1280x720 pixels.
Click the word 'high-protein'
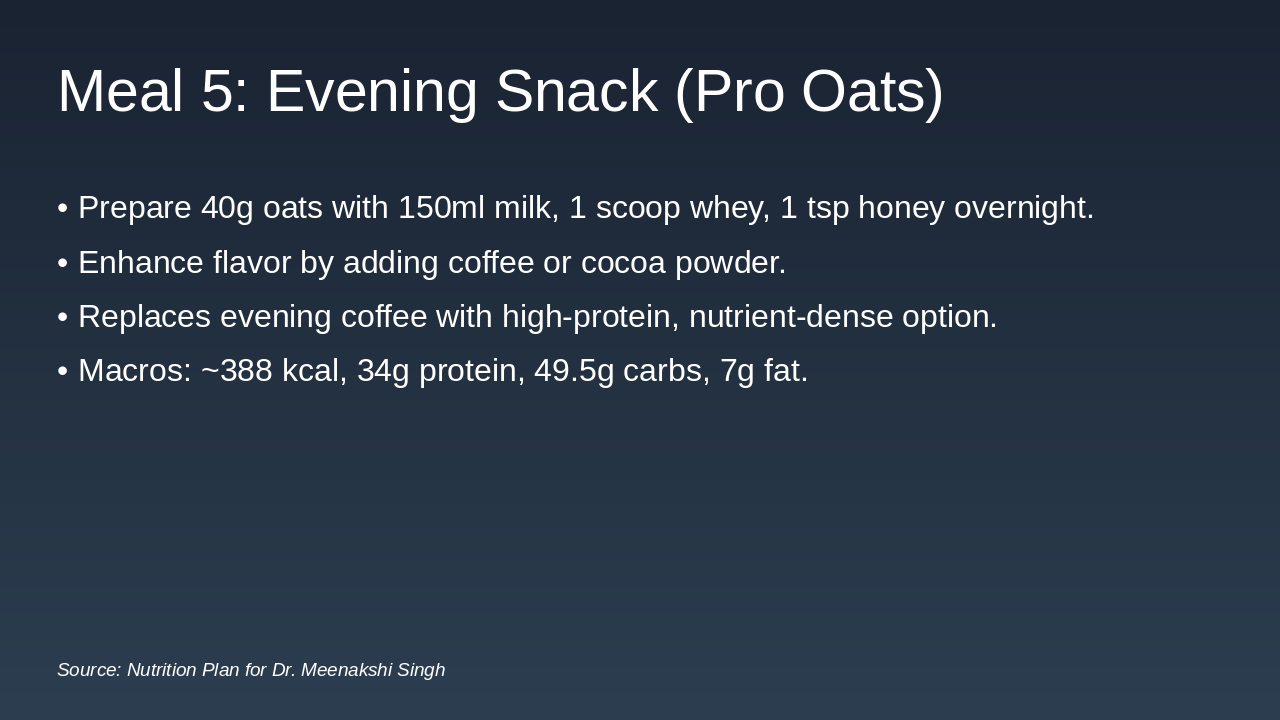pyautogui.click(x=585, y=317)
